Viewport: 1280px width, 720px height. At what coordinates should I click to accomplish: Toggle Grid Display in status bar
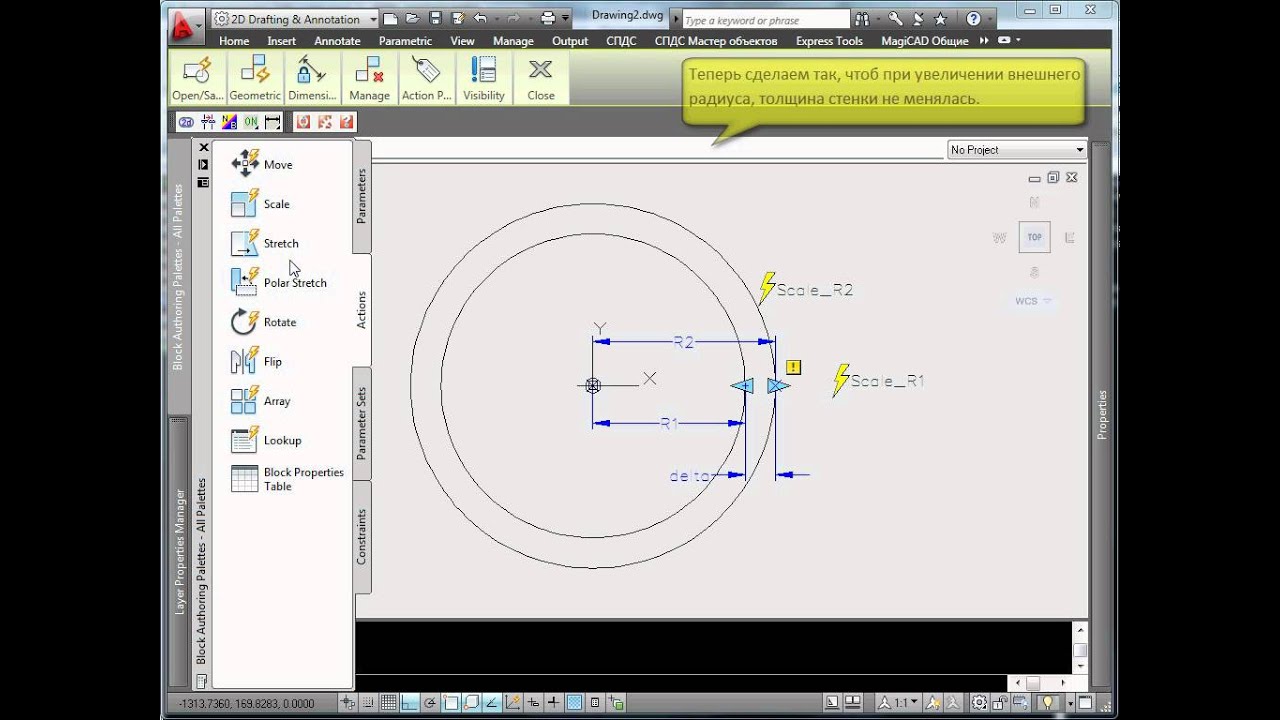389,702
